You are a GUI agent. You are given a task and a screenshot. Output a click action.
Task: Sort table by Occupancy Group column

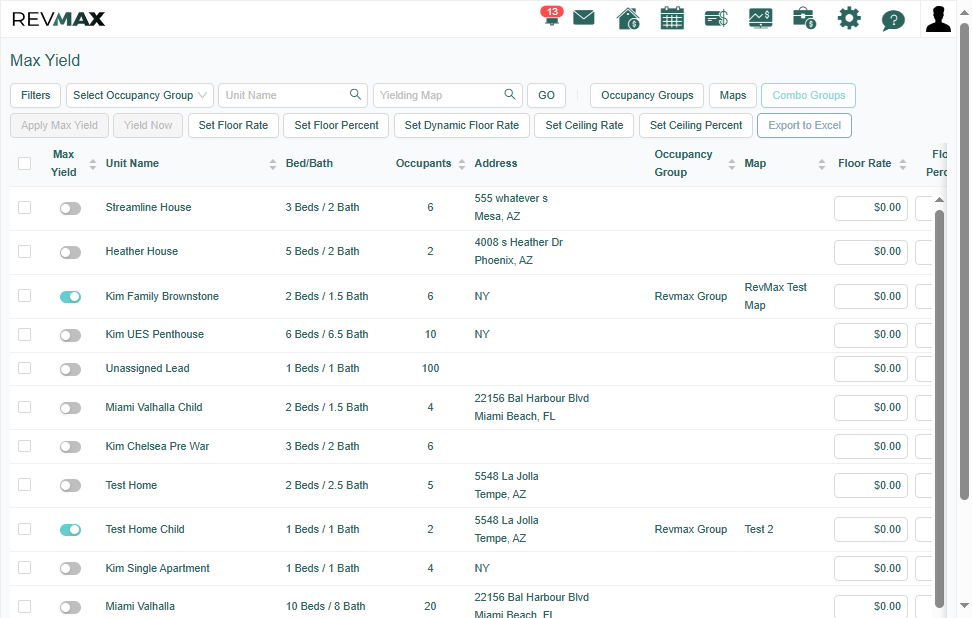[731, 164]
